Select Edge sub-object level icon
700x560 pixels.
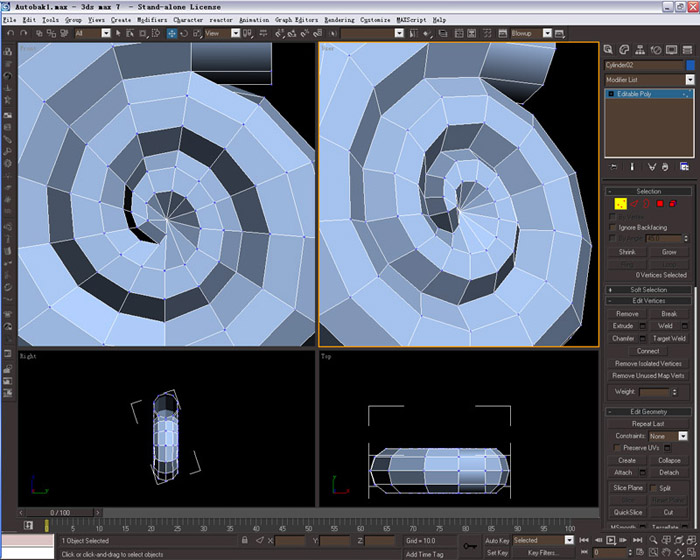click(634, 204)
